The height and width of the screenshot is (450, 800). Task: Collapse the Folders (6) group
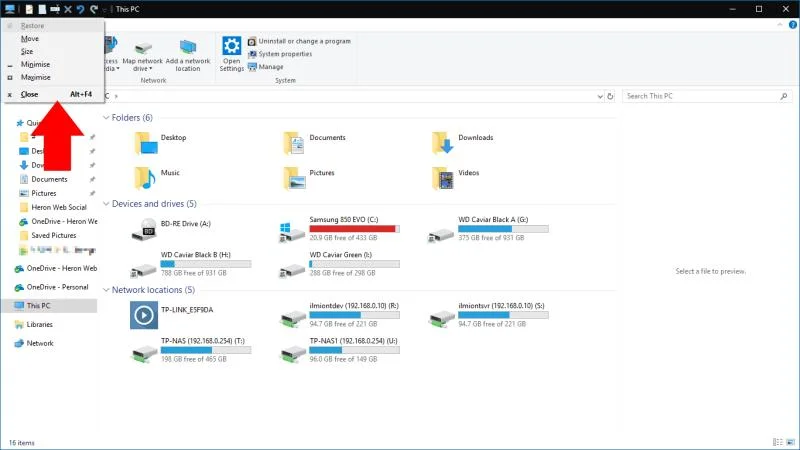[106, 118]
